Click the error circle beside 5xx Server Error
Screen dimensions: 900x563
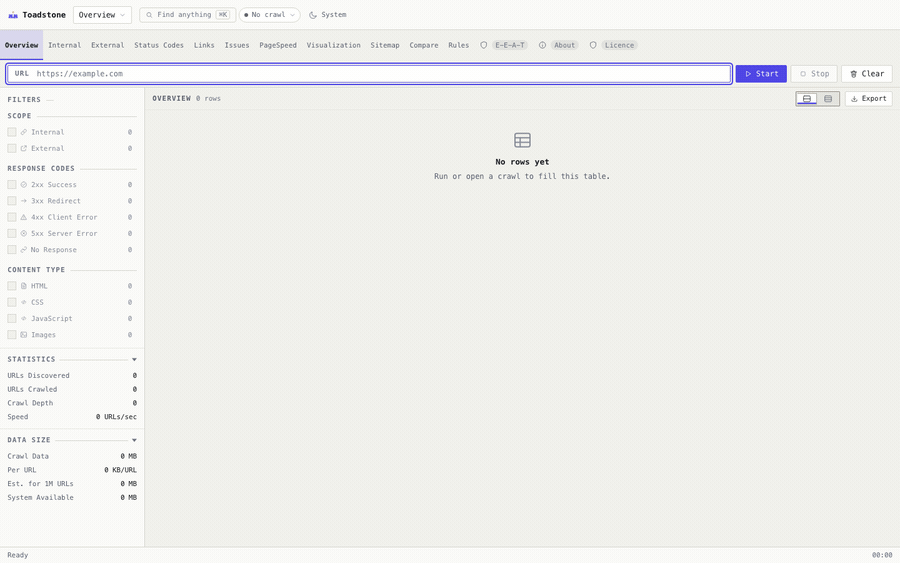24,234
